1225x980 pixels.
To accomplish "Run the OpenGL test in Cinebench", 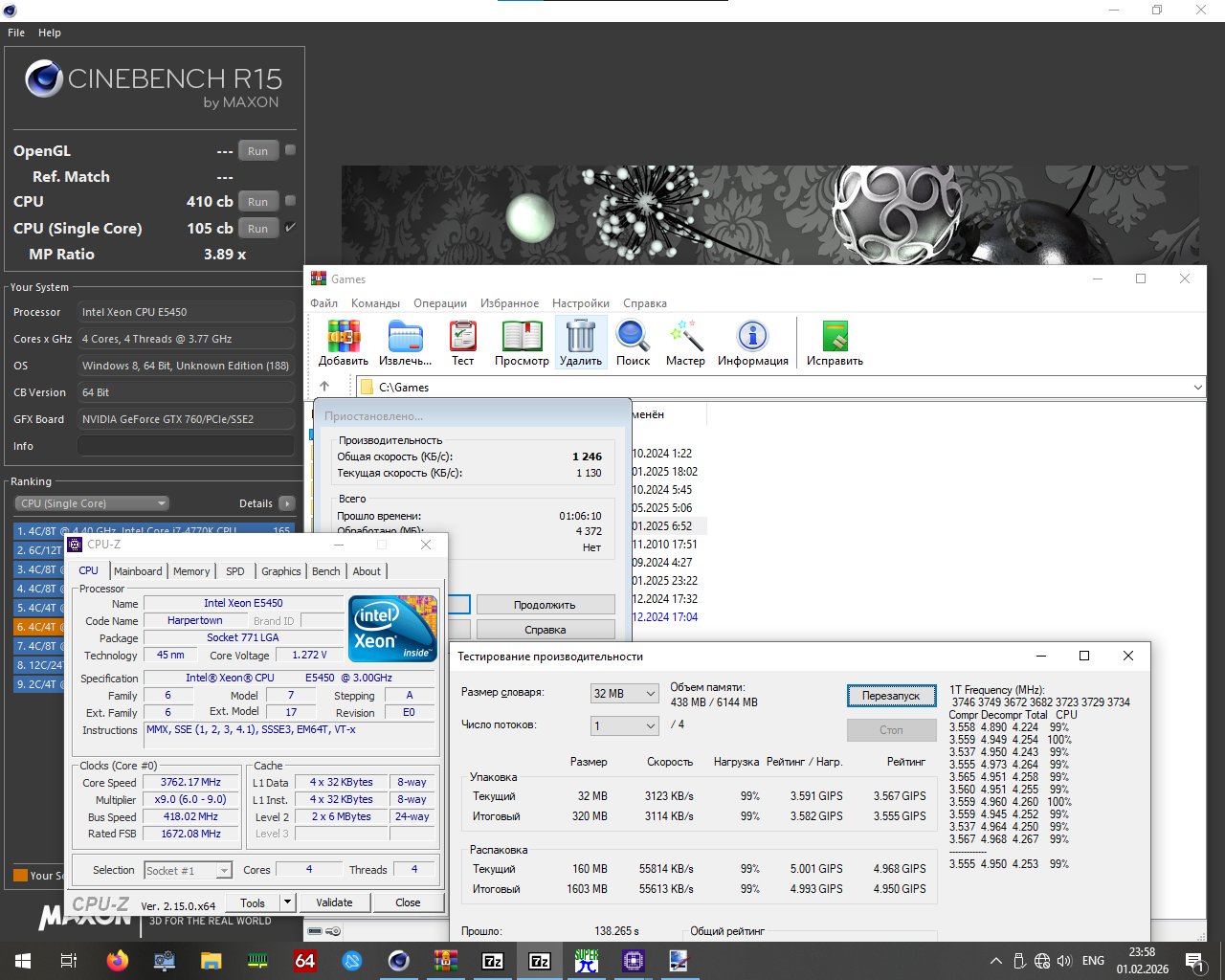I will point(258,151).
